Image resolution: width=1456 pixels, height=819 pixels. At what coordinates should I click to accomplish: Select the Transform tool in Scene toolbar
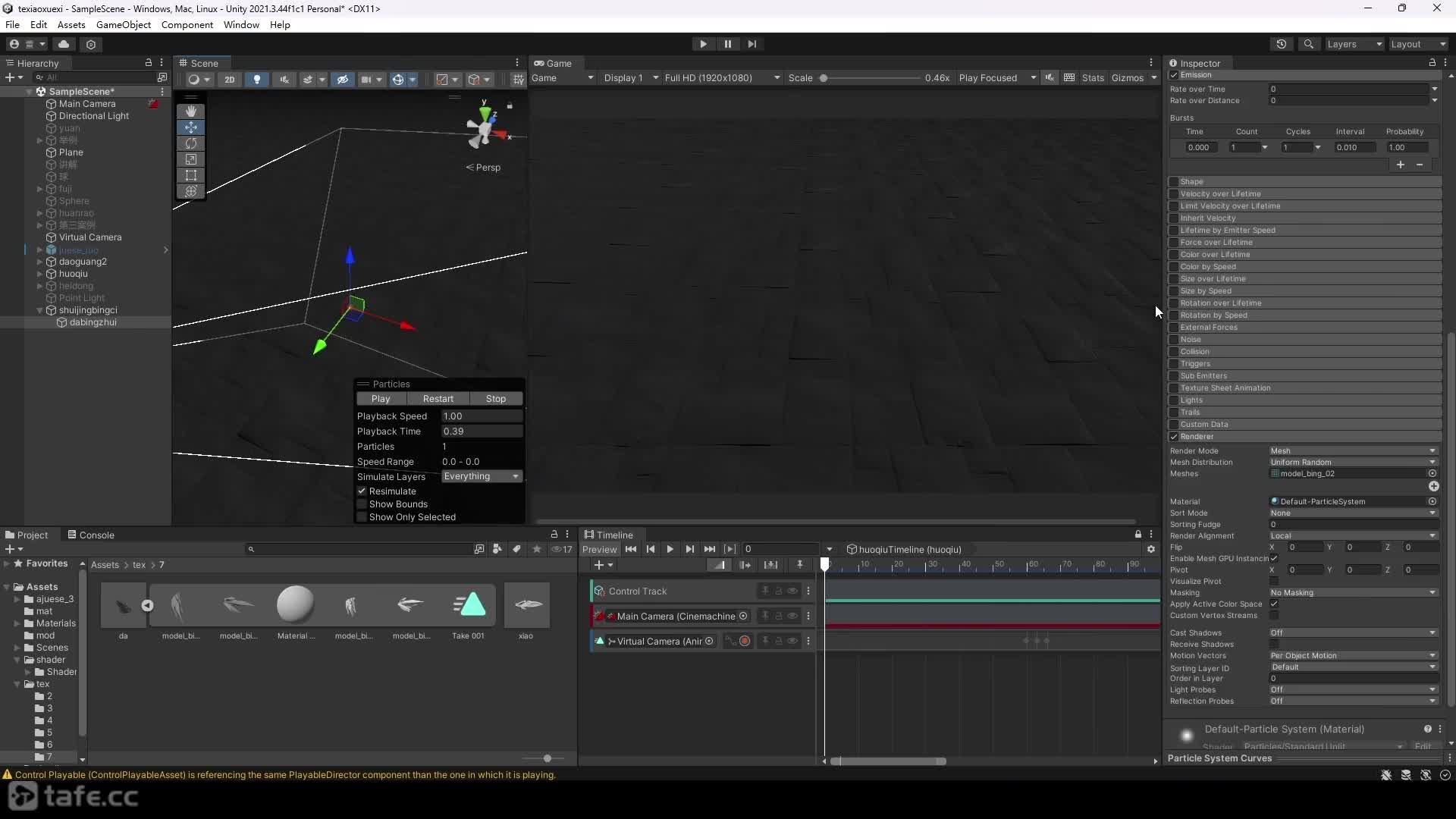[190, 191]
